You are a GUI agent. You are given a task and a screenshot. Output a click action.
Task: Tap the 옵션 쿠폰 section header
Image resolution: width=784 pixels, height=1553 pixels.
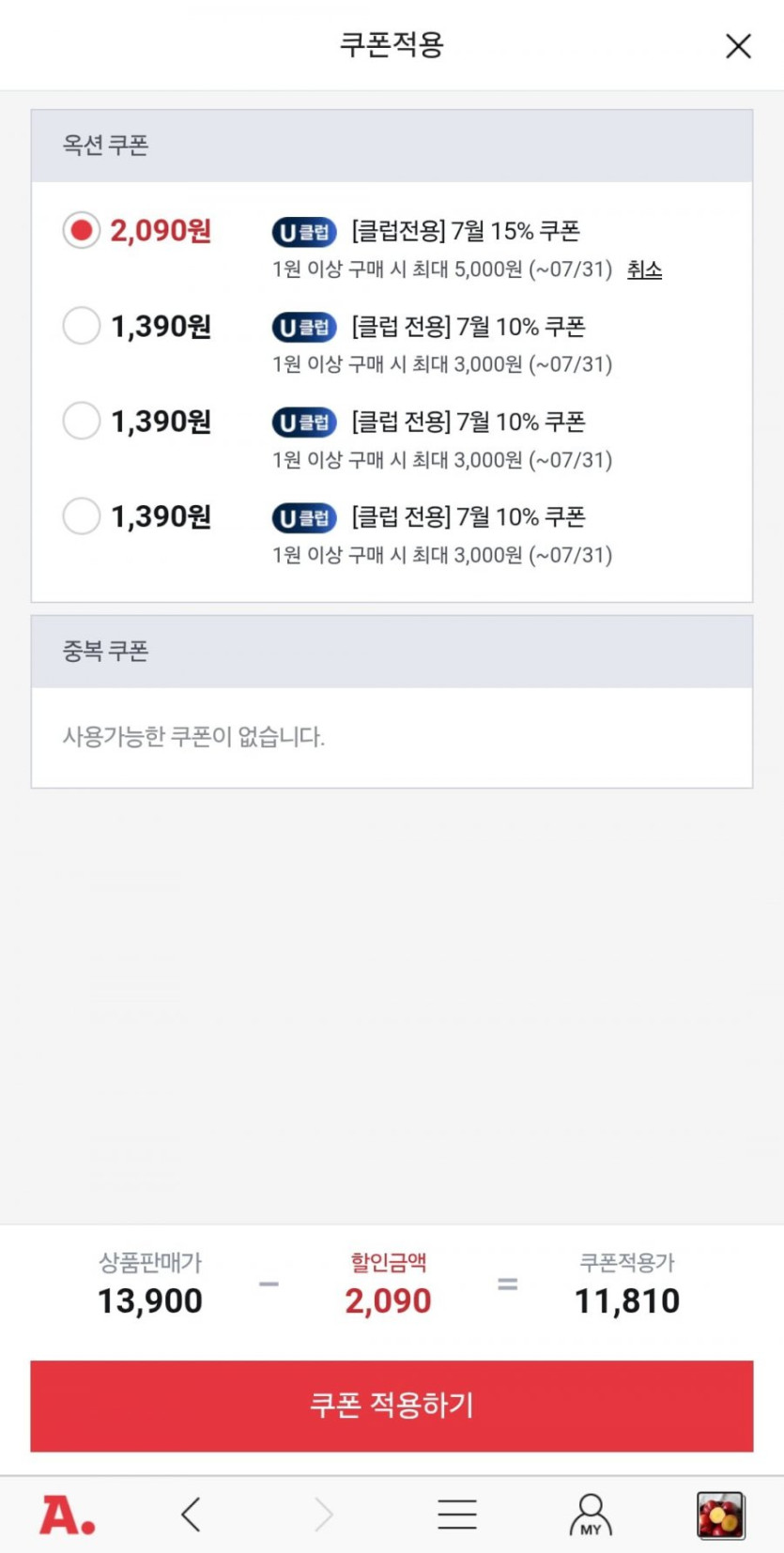click(x=106, y=146)
